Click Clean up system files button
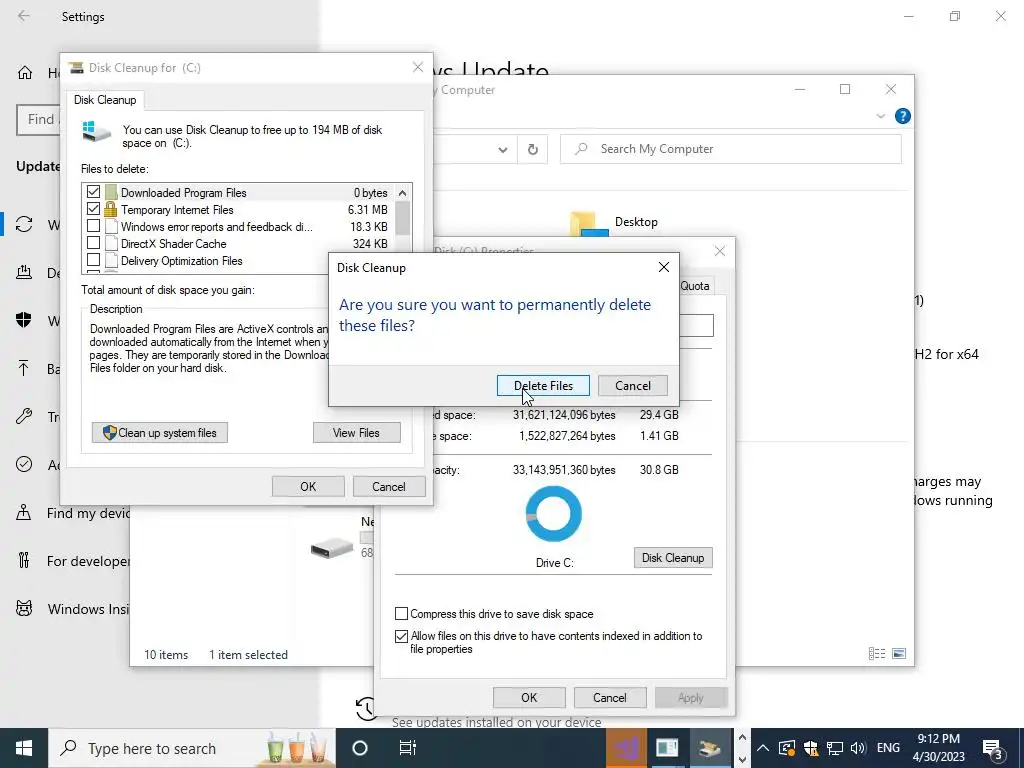Screen dimensions: 1024x768 coord(159,432)
